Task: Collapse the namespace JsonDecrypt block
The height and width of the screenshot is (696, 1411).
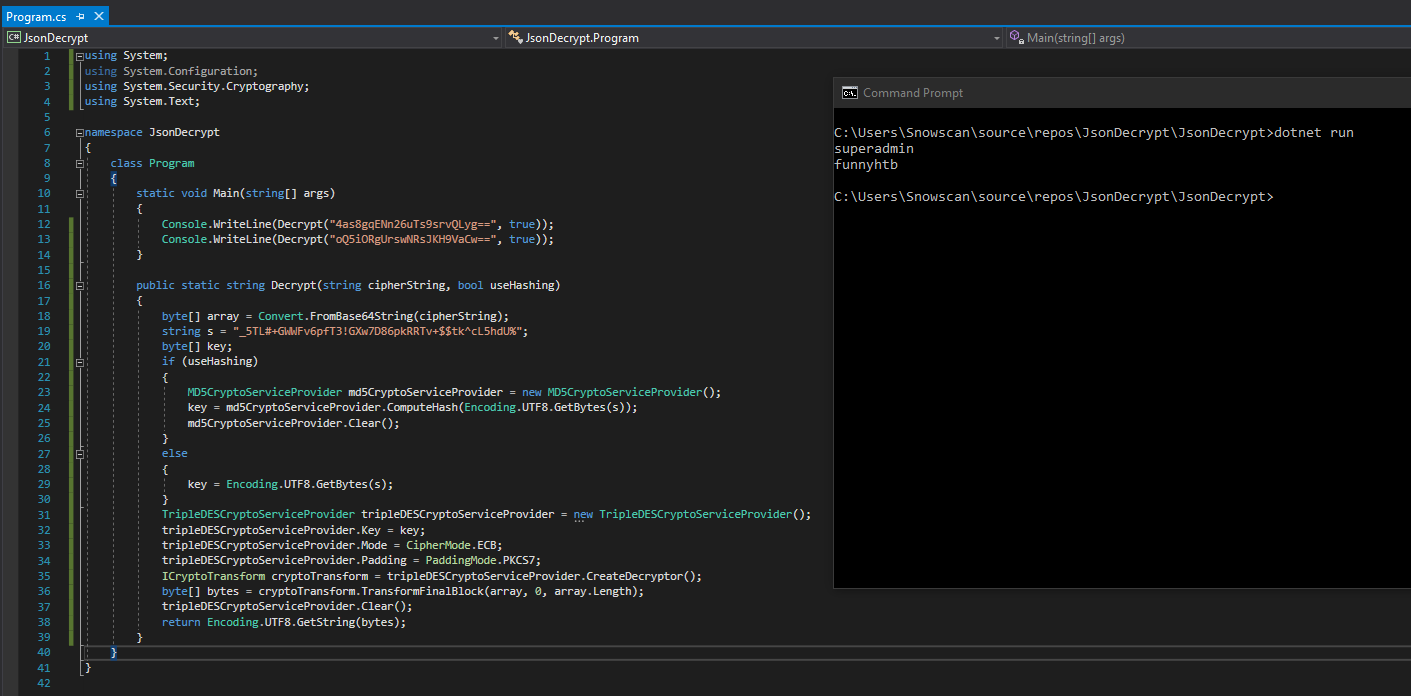Action: [x=79, y=132]
